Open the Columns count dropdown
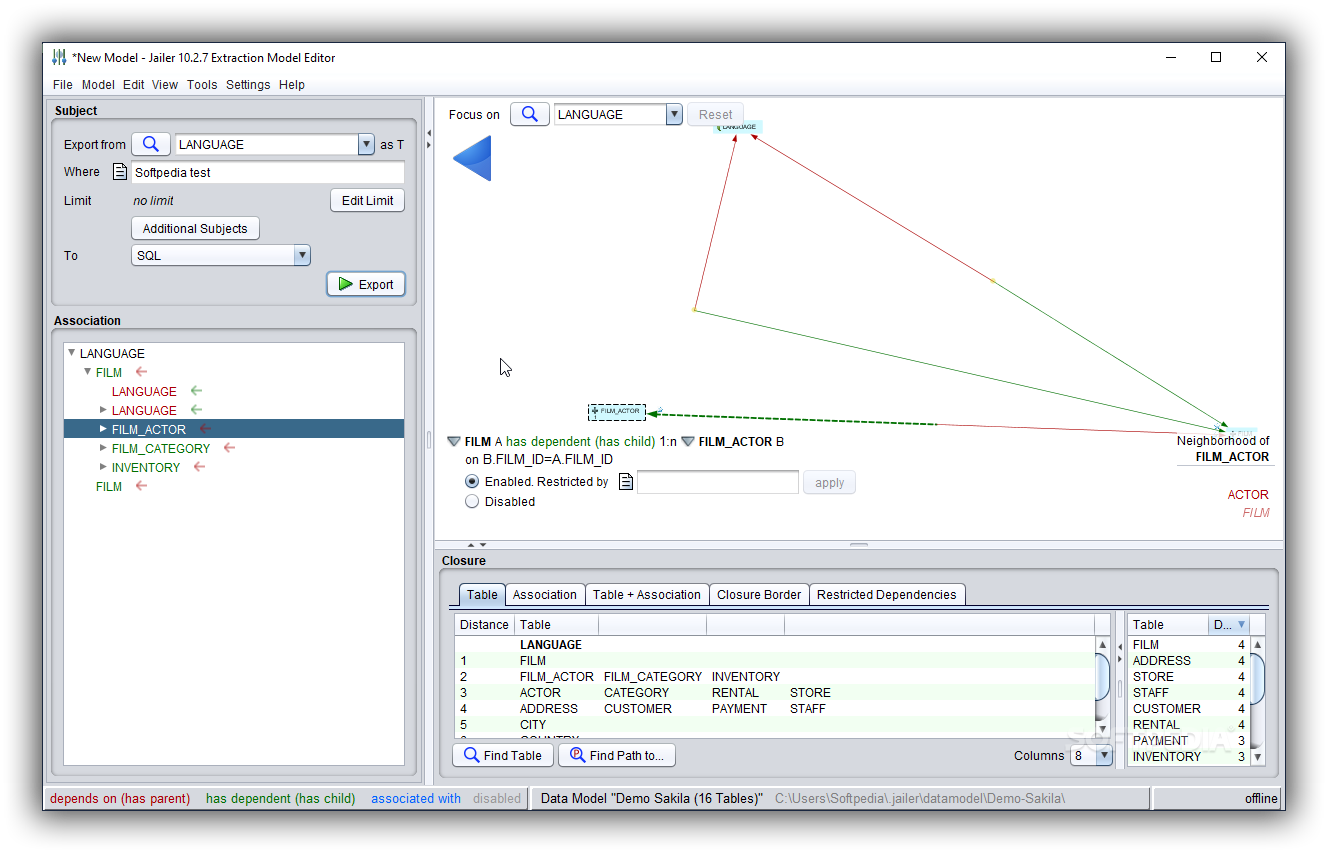The width and height of the screenshot is (1328, 853). click(1104, 755)
